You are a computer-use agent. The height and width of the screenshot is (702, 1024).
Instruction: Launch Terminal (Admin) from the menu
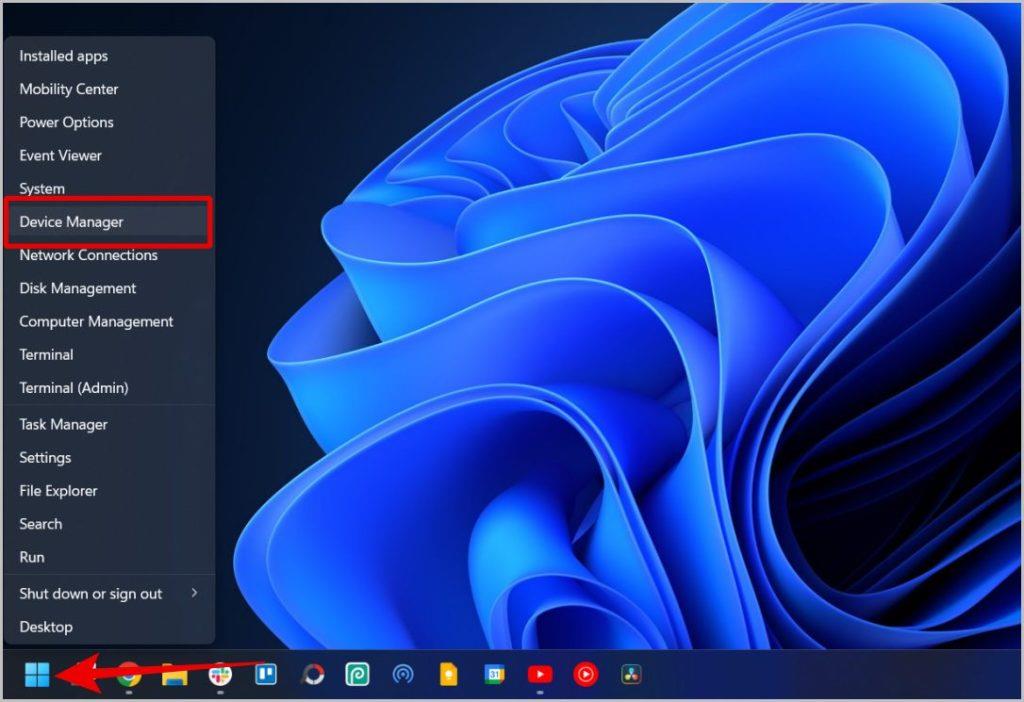[109, 388]
